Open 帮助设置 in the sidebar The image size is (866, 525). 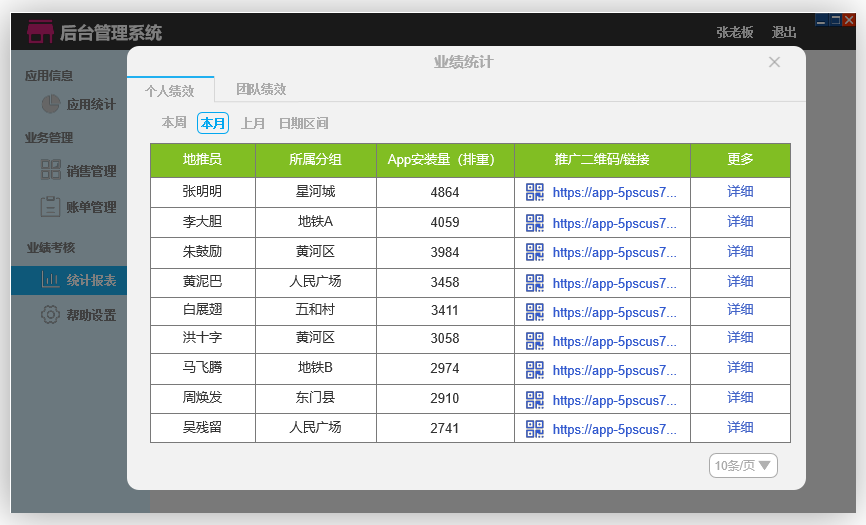click(91, 315)
